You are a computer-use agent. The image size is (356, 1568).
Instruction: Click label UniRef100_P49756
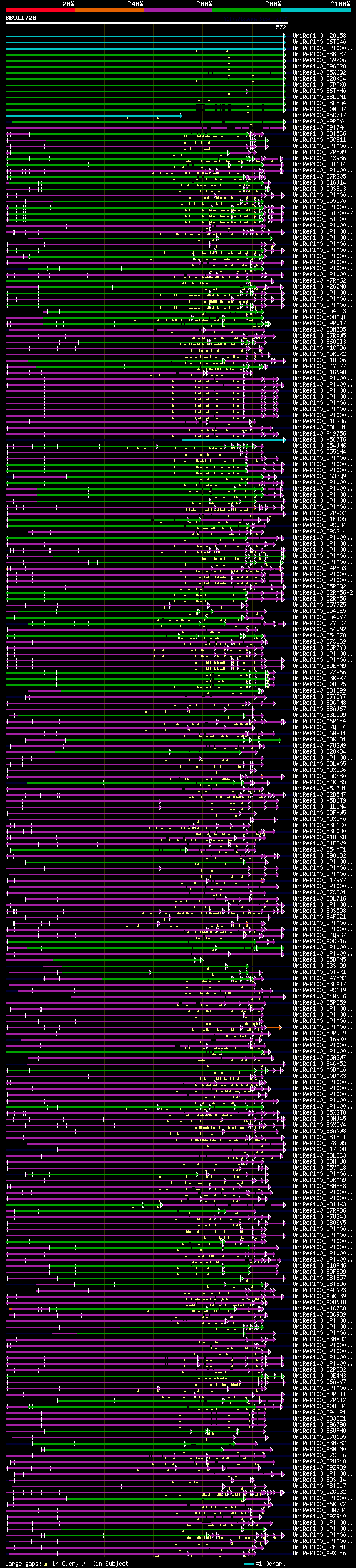pyautogui.click(x=319, y=433)
